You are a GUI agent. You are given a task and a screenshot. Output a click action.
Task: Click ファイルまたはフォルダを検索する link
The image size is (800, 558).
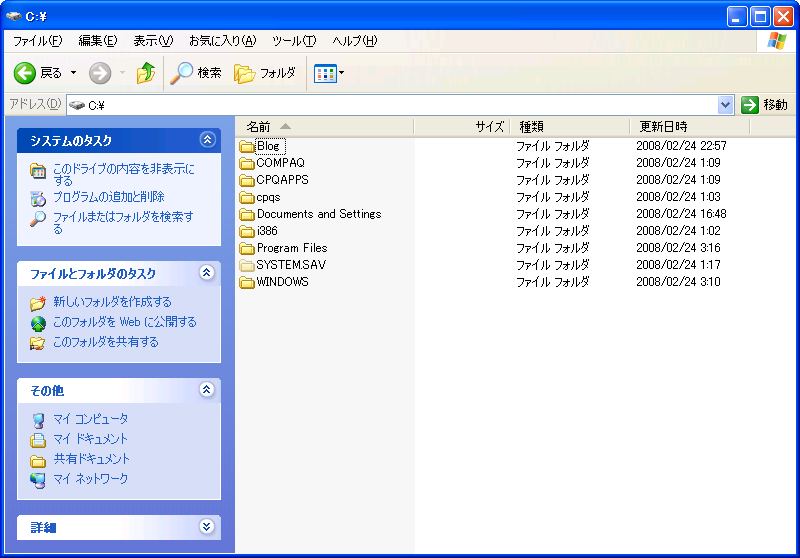pyautogui.click(x=123, y=222)
